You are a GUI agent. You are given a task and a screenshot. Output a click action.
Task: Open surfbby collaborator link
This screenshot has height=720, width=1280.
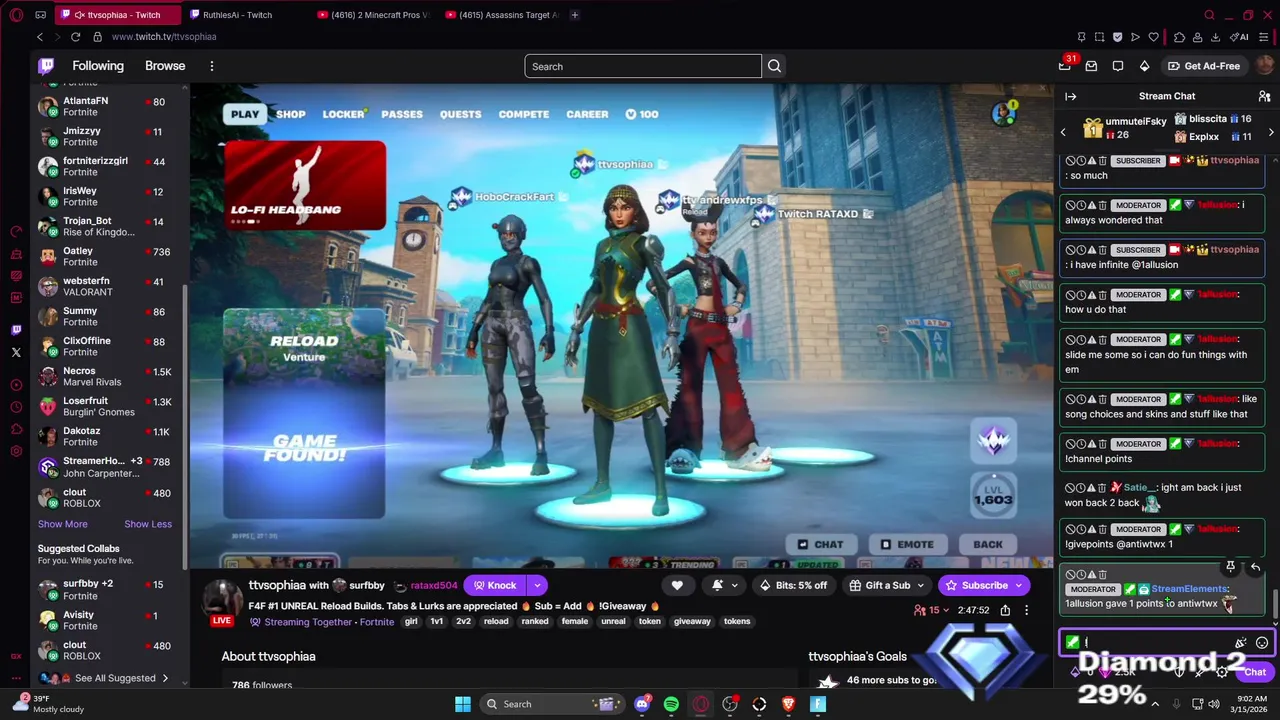(x=367, y=585)
